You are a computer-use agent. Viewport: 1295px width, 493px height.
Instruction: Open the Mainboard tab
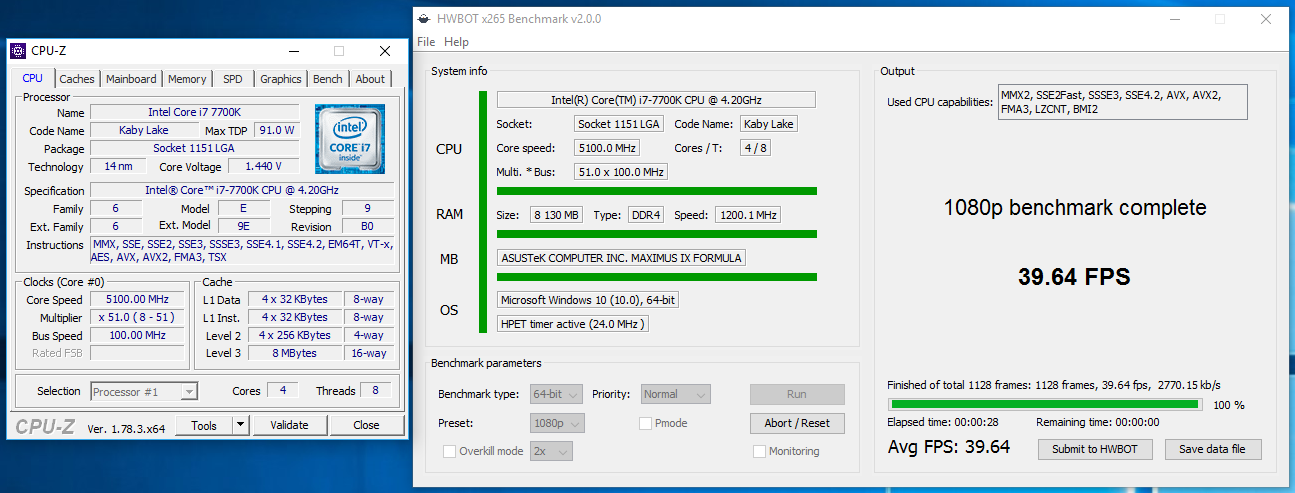click(x=131, y=79)
